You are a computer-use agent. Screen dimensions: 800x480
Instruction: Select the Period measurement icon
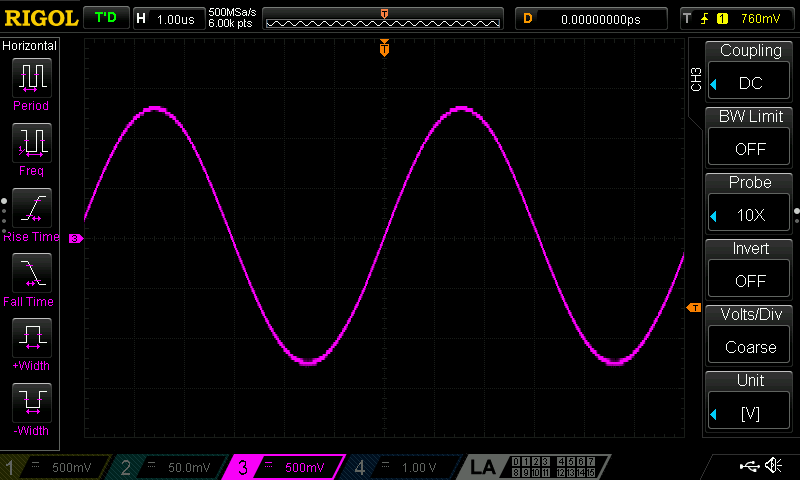point(32,78)
